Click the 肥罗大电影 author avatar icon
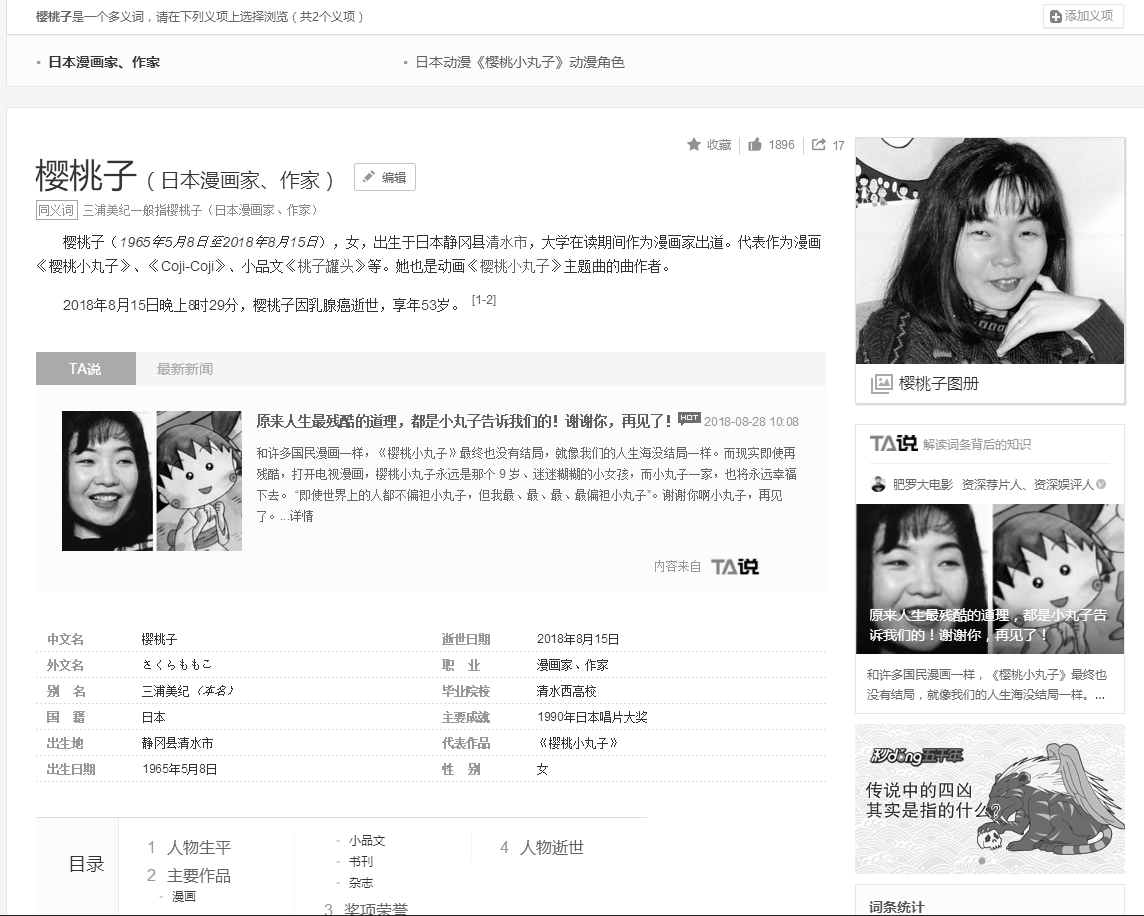Image resolution: width=1144 pixels, height=916 pixels. coord(878,484)
